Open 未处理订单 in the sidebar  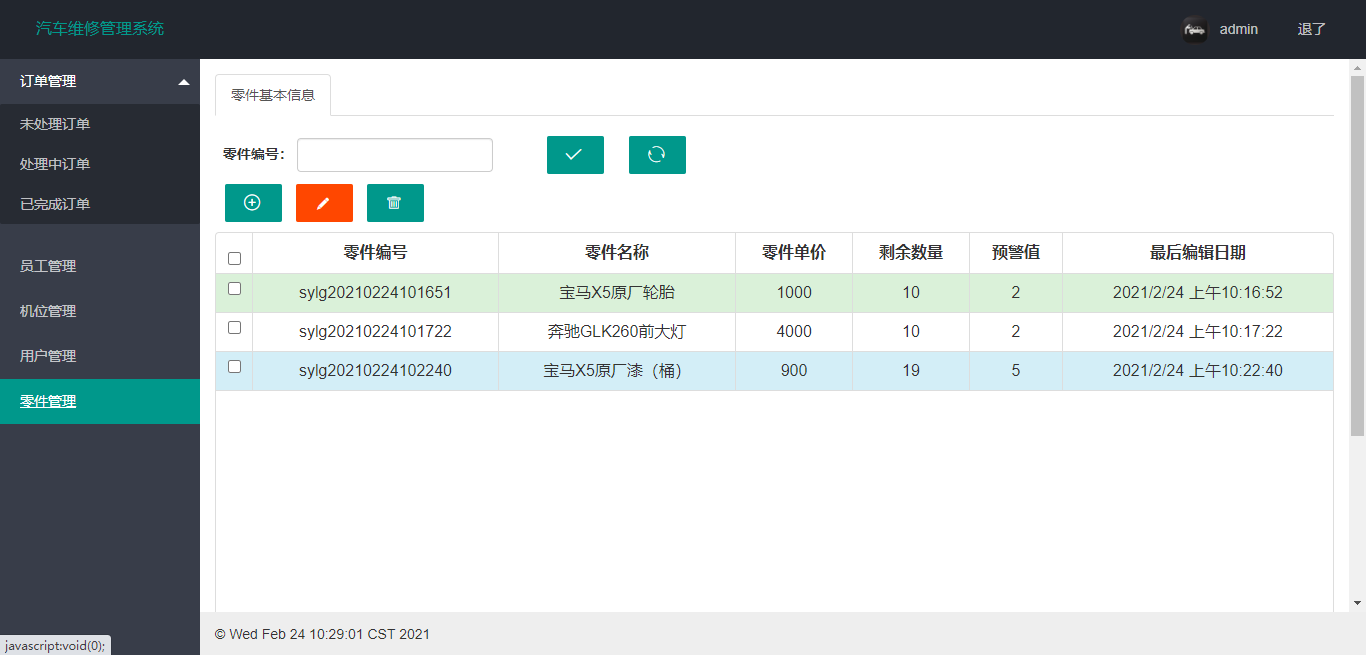click(x=100, y=124)
